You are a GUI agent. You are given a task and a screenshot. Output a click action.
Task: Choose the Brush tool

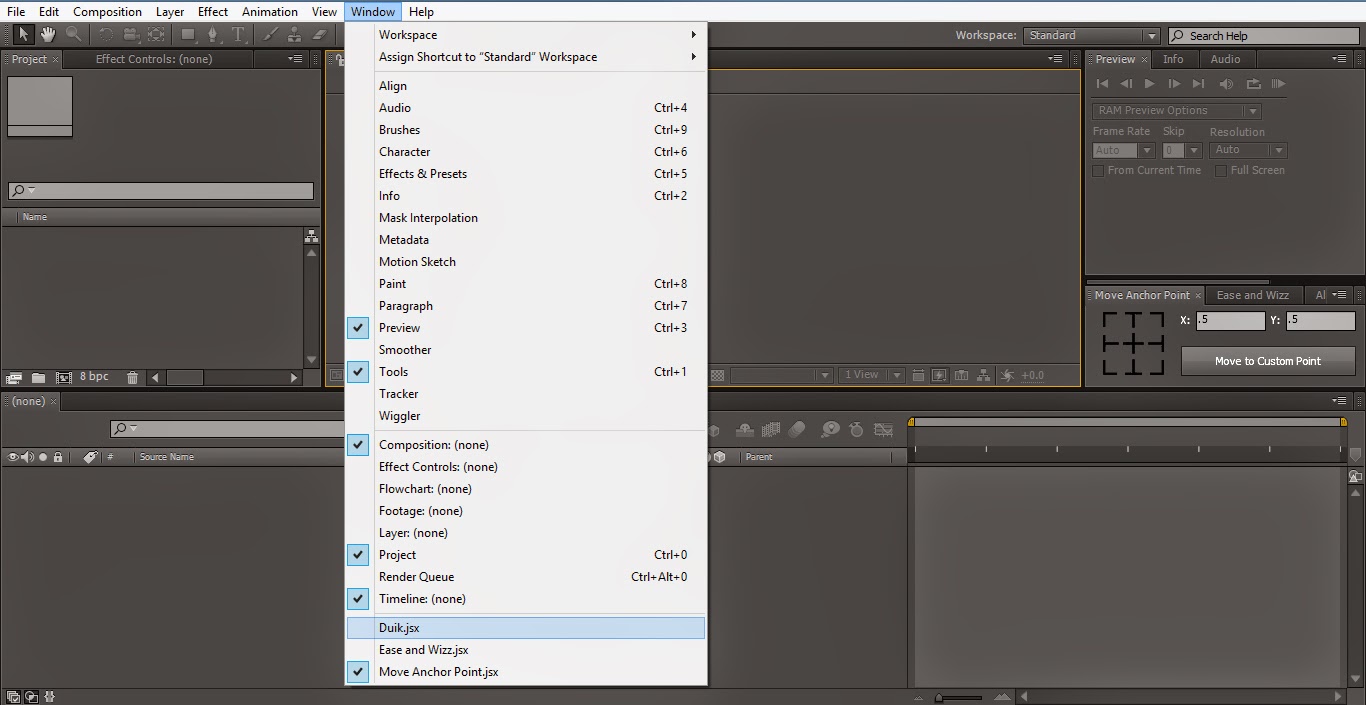coord(271,33)
